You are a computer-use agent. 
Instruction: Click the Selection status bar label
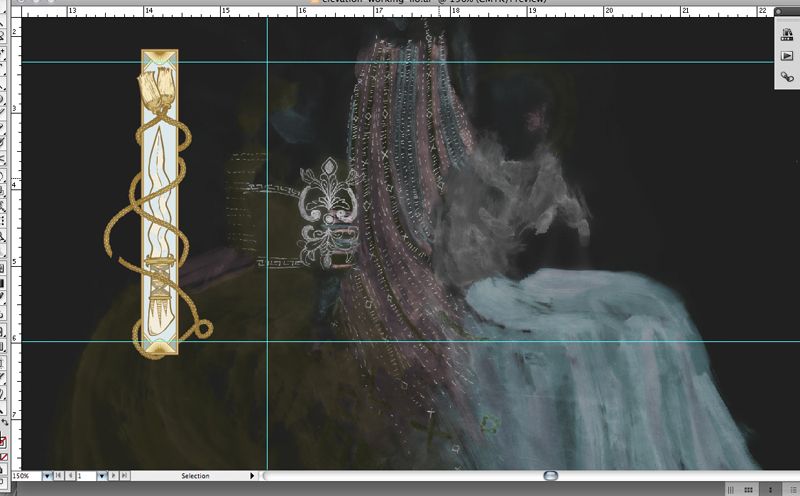coord(195,475)
